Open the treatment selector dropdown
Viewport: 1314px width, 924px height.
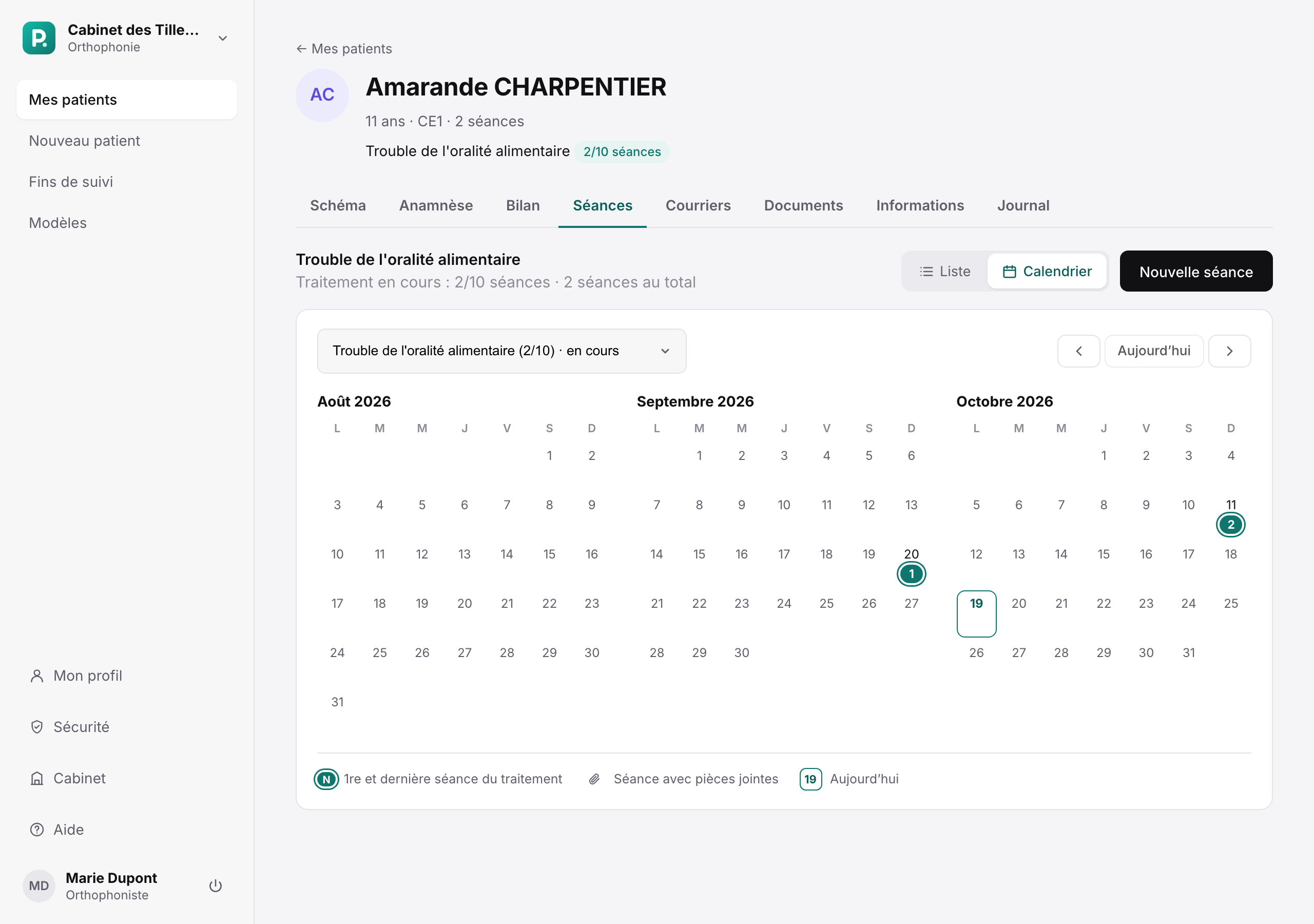501,351
